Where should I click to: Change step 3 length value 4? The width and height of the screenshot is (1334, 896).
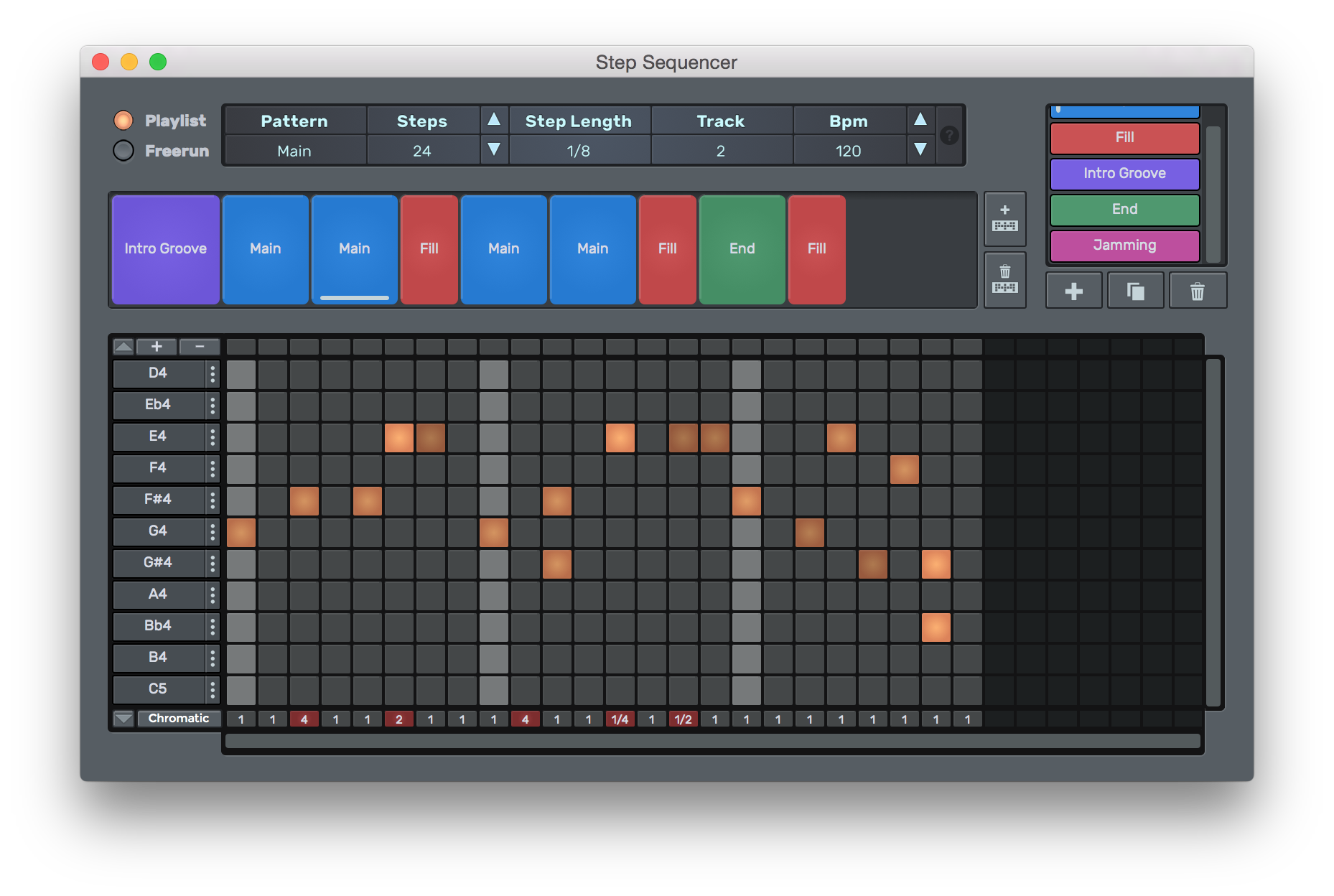click(x=304, y=719)
